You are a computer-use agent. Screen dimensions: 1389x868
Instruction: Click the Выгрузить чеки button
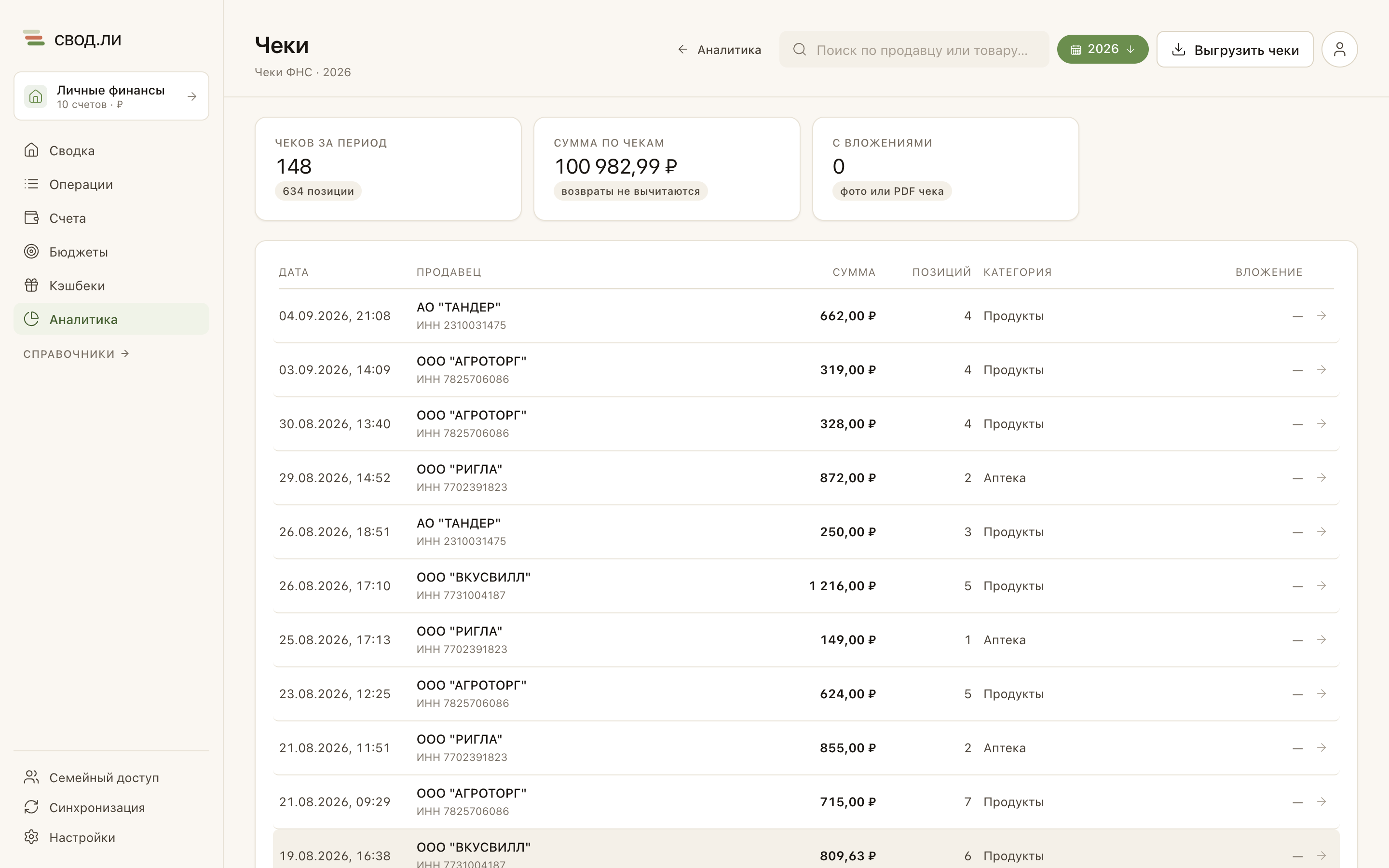click(x=1235, y=49)
